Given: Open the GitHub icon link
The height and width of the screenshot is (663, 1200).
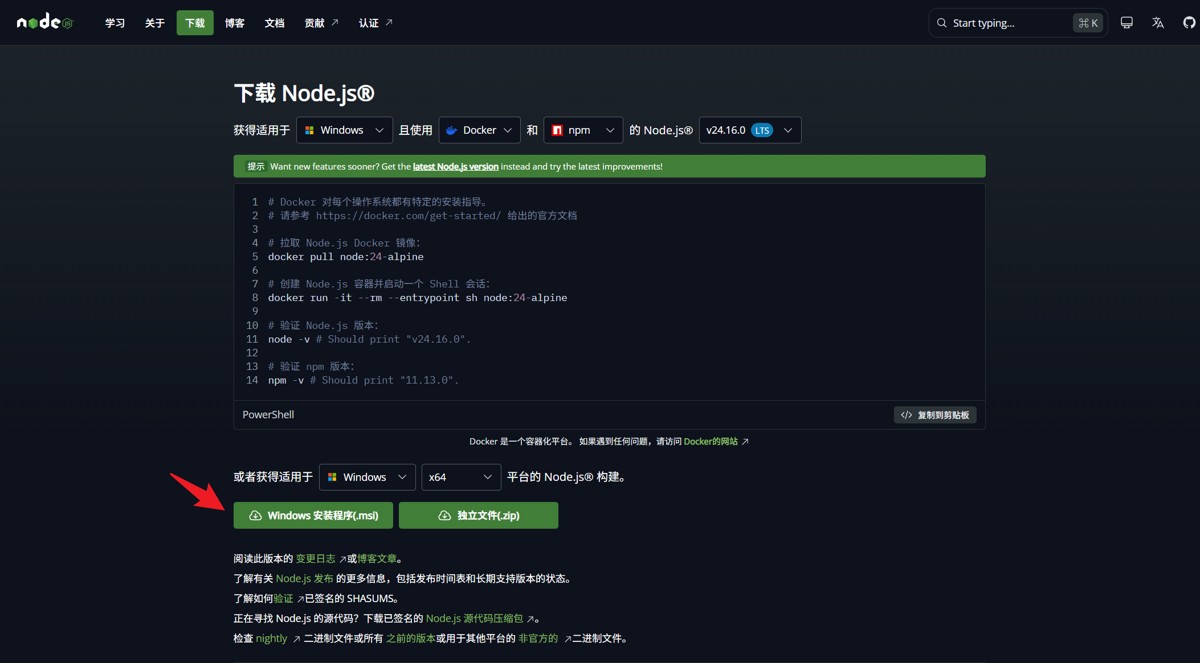Looking at the screenshot, I should (1189, 23).
